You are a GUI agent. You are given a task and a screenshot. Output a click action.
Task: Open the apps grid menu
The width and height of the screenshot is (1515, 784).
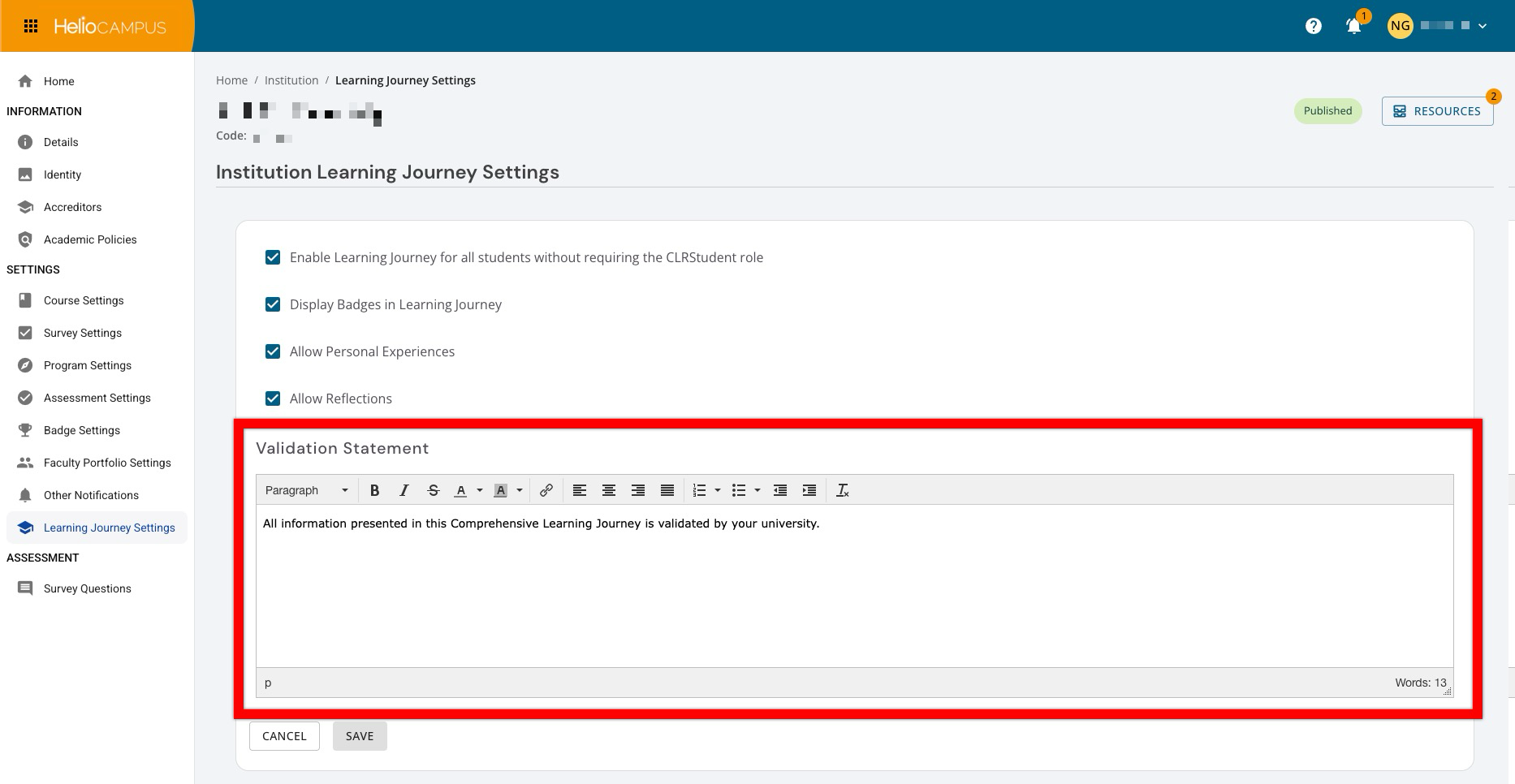(x=31, y=26)
